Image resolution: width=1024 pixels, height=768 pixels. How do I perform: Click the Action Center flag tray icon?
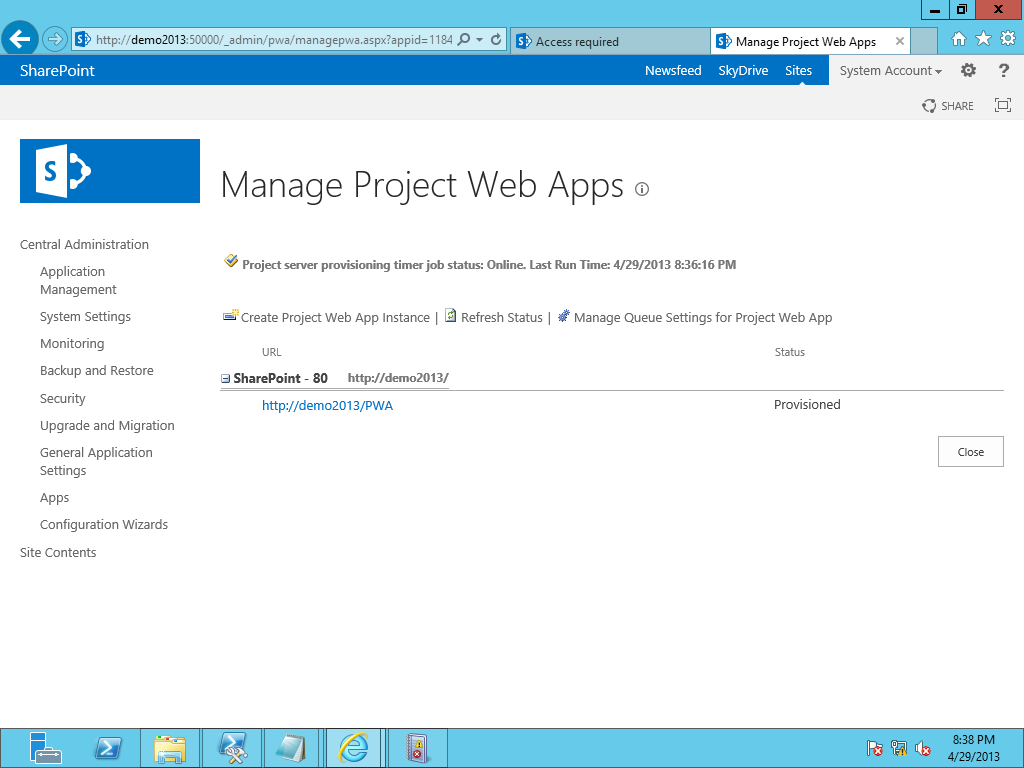(875, 748)
